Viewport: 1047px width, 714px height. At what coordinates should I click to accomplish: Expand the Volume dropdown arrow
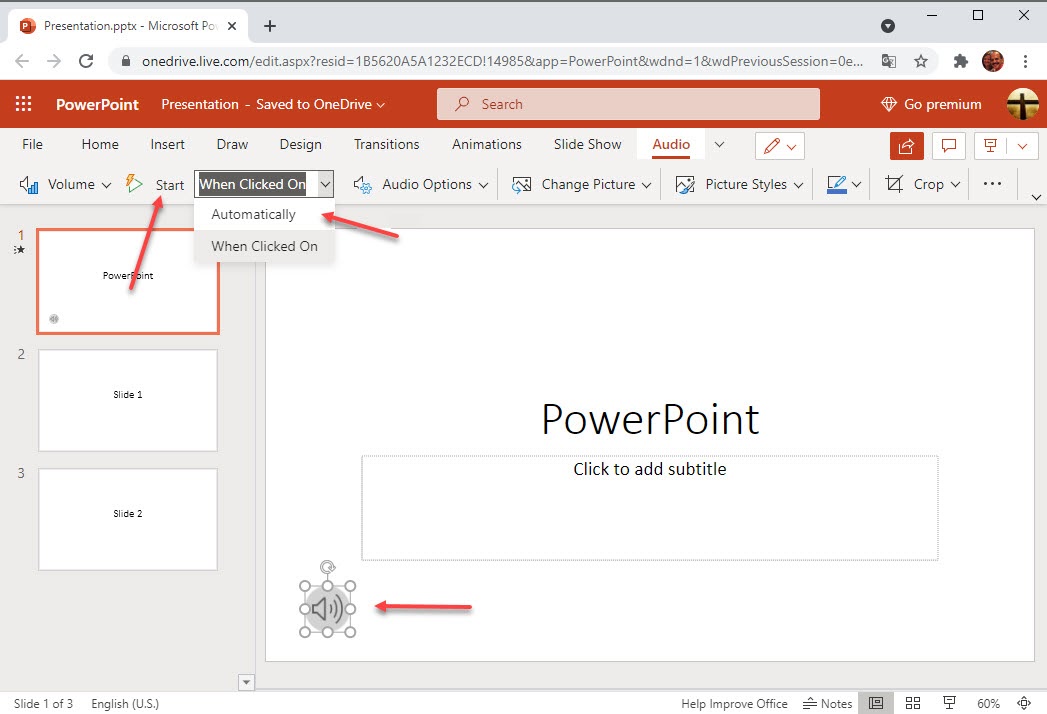point(106,185)
